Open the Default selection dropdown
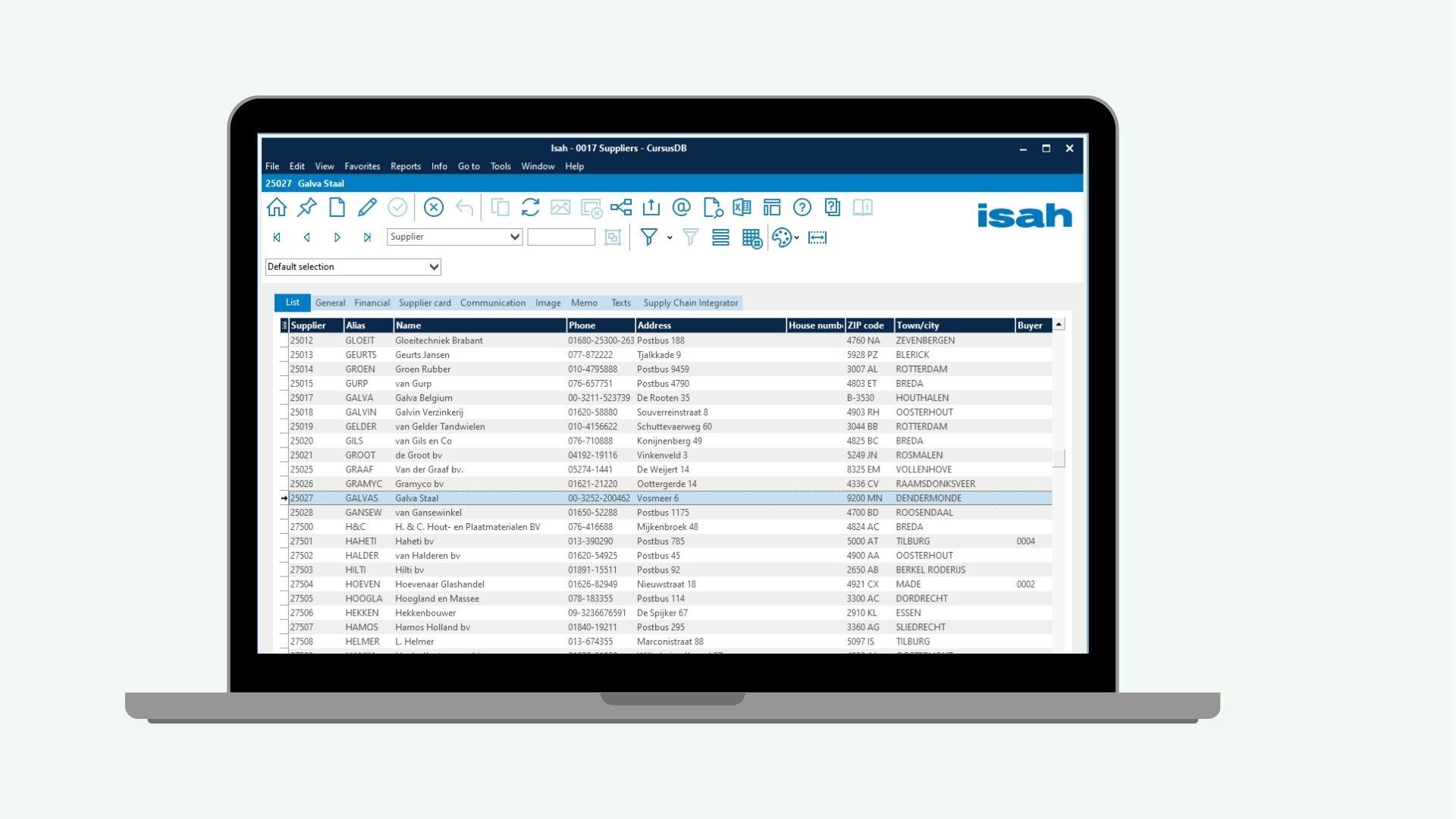The height and width of the screenshot is (819, 1456). [434, 267]
